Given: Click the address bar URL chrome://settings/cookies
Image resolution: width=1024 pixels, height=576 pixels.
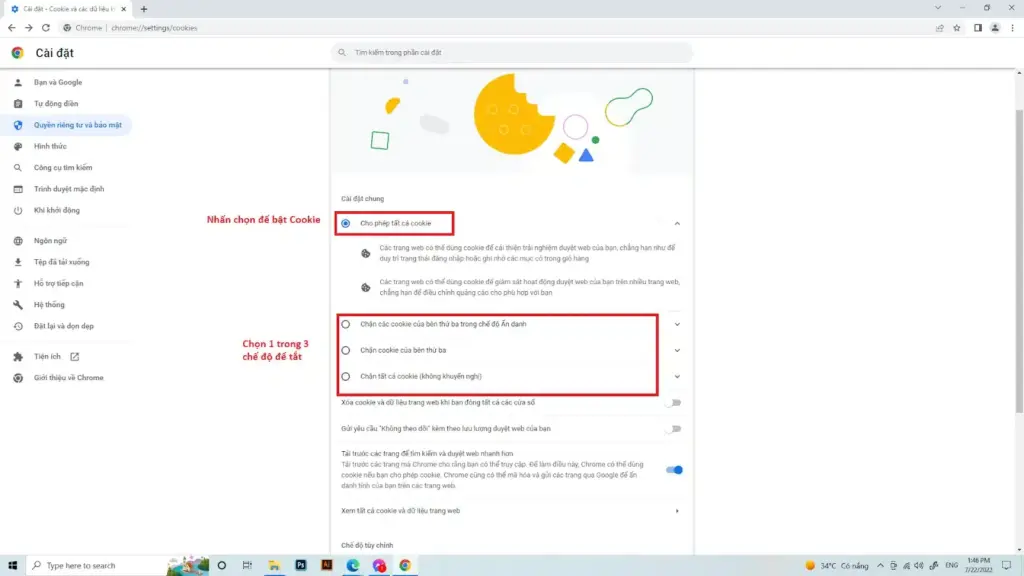Looking at the screenshot, I should (154, 28).
